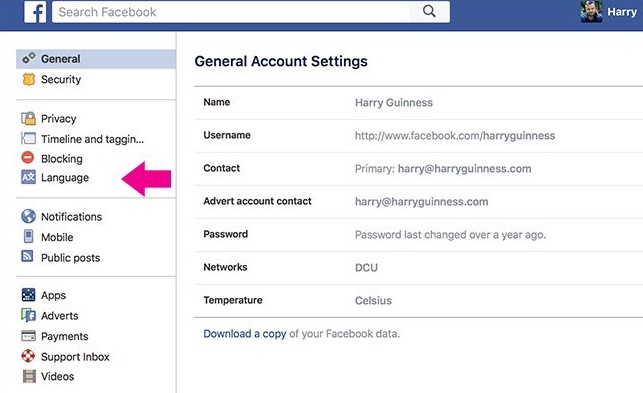
Task: Click into the Search Facebook field
Action: pyautogui.click(x=230, y=12)
